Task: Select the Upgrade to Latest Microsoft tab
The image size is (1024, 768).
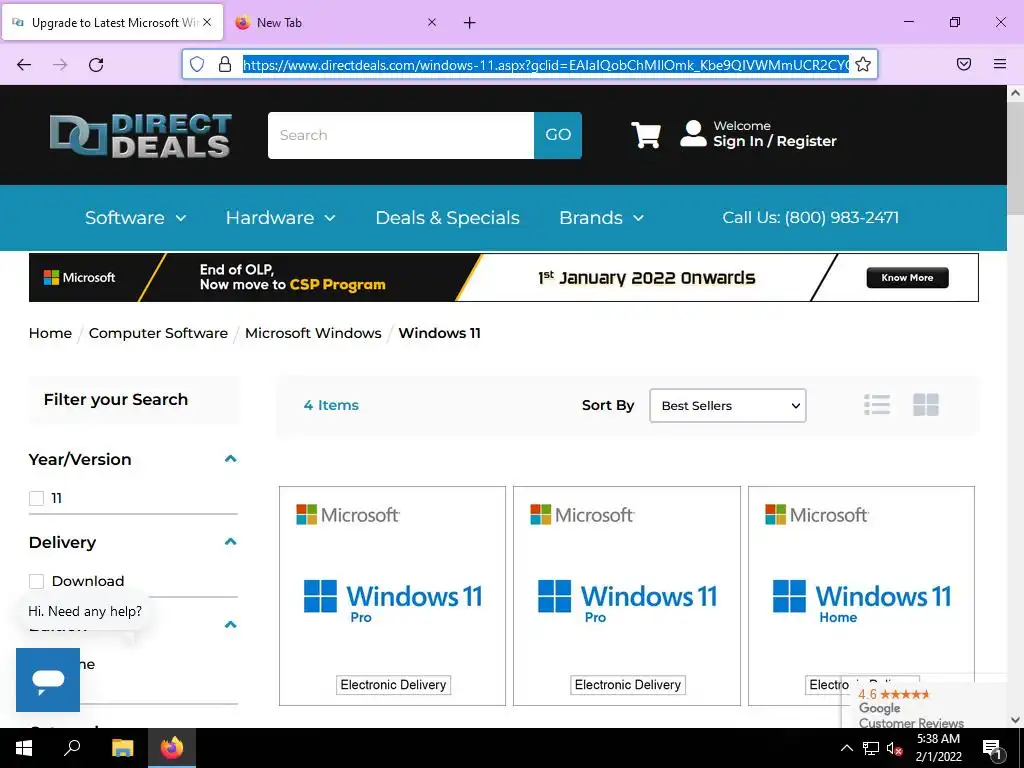Action: click(112, 22)
